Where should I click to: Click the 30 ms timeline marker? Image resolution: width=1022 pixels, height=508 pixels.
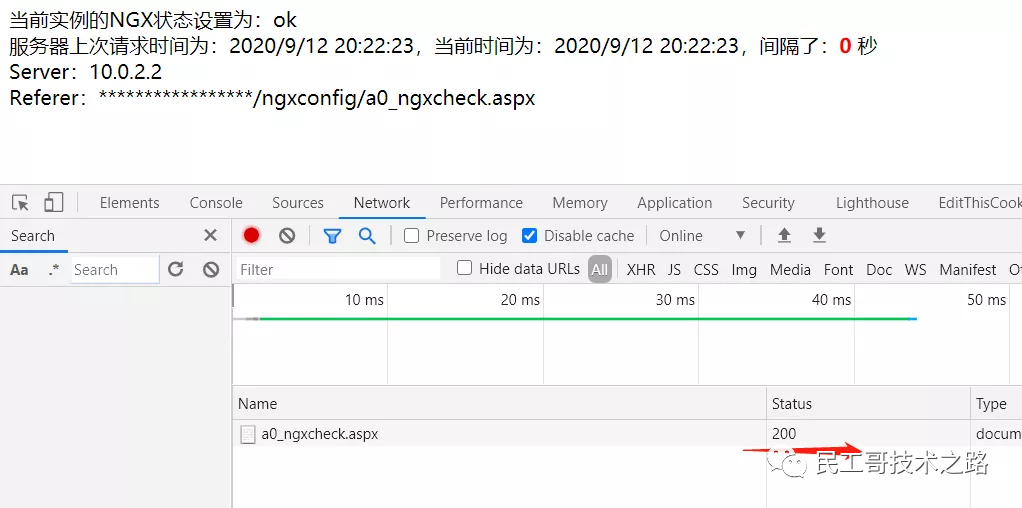(x=675, y=300)
